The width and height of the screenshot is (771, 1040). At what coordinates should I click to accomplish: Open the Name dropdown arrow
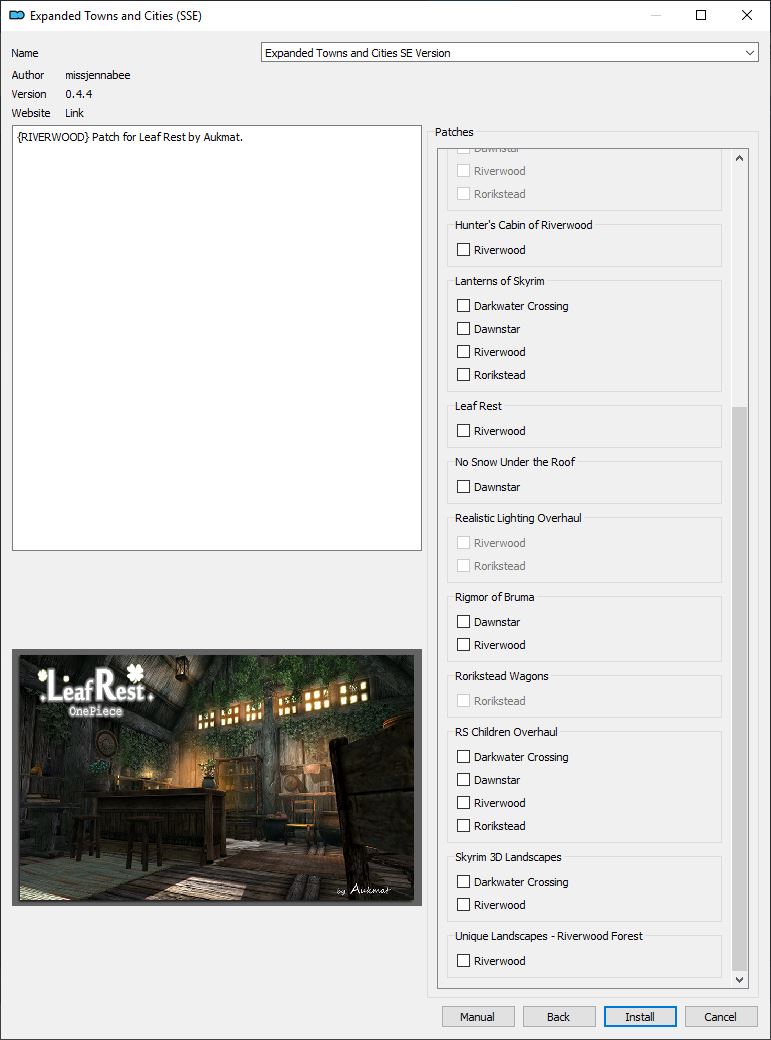pyautogui.click(x=750, y=53)
